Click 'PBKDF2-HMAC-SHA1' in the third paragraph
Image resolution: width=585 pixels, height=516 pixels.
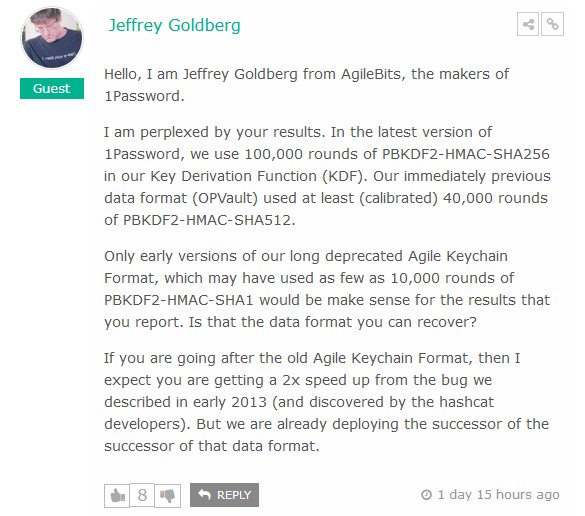click(179, 300)
